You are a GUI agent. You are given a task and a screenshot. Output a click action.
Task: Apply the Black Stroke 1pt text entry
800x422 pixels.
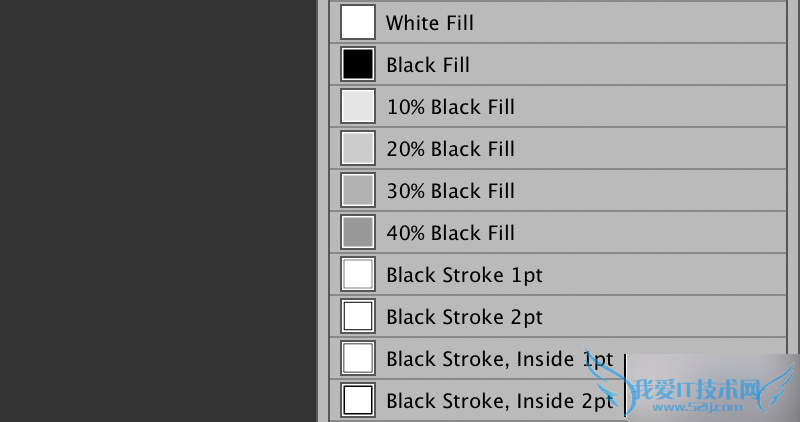coord(464,275)
